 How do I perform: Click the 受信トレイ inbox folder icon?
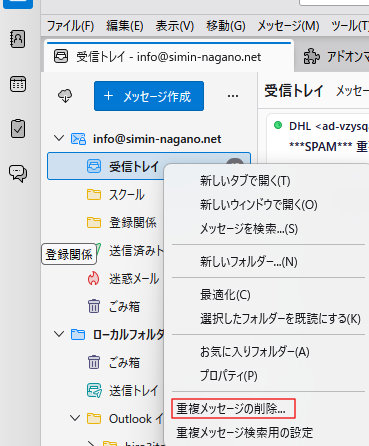(94, 166)
